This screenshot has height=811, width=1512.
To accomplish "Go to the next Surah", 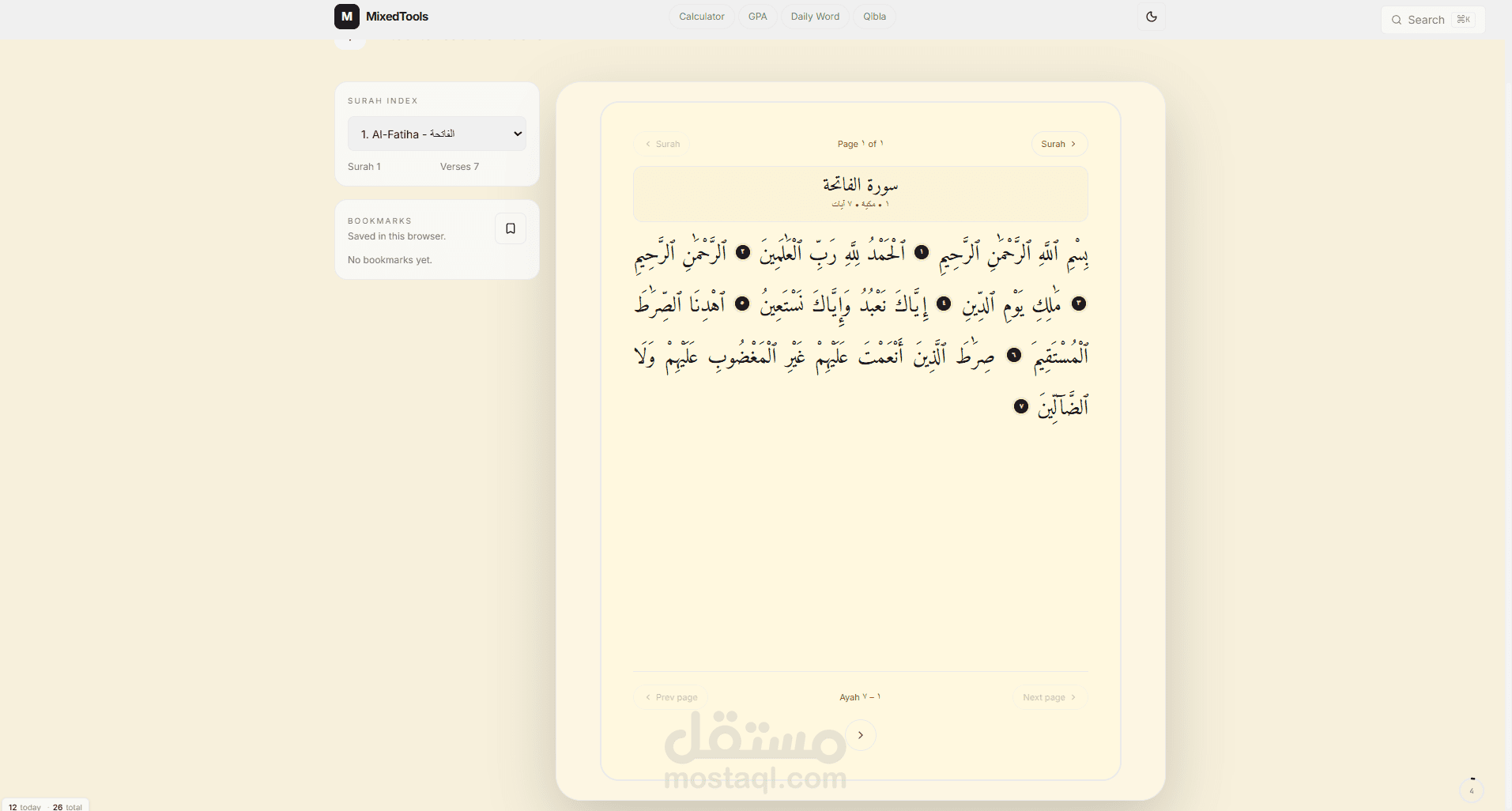I will [1059, 144].
